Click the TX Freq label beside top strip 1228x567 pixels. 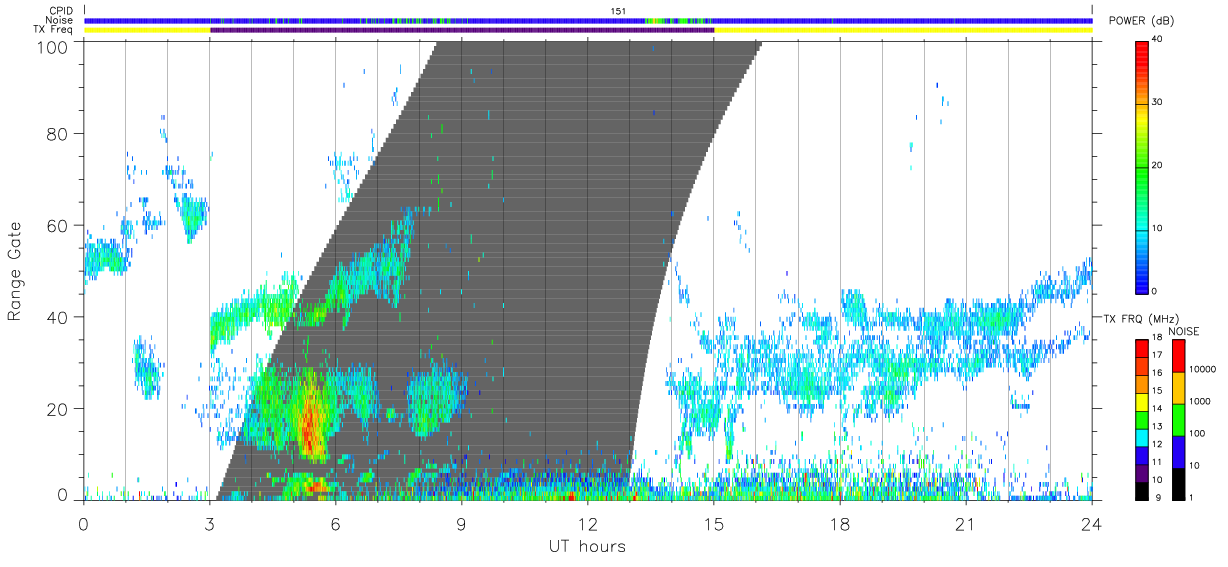54,30
